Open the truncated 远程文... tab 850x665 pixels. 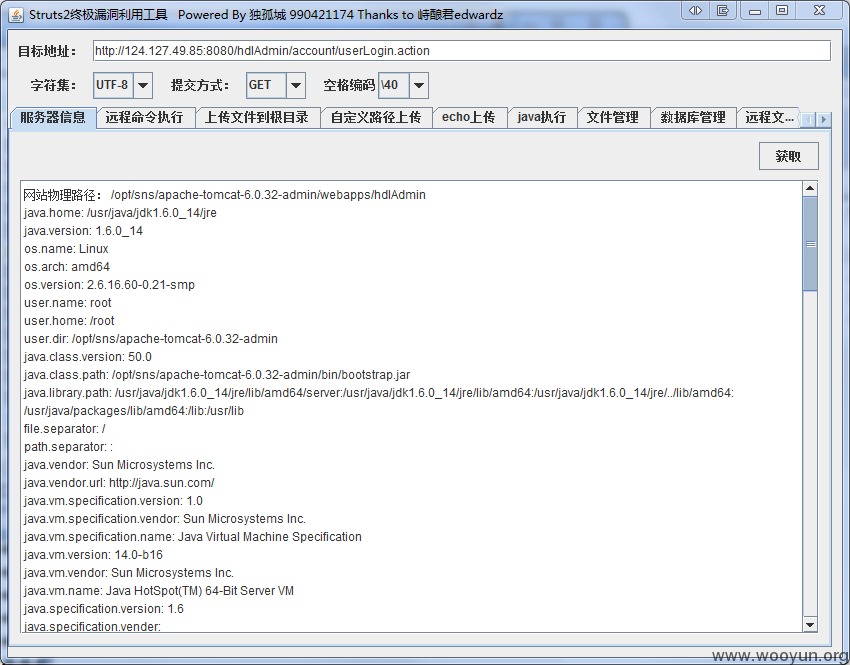point(769,117)
